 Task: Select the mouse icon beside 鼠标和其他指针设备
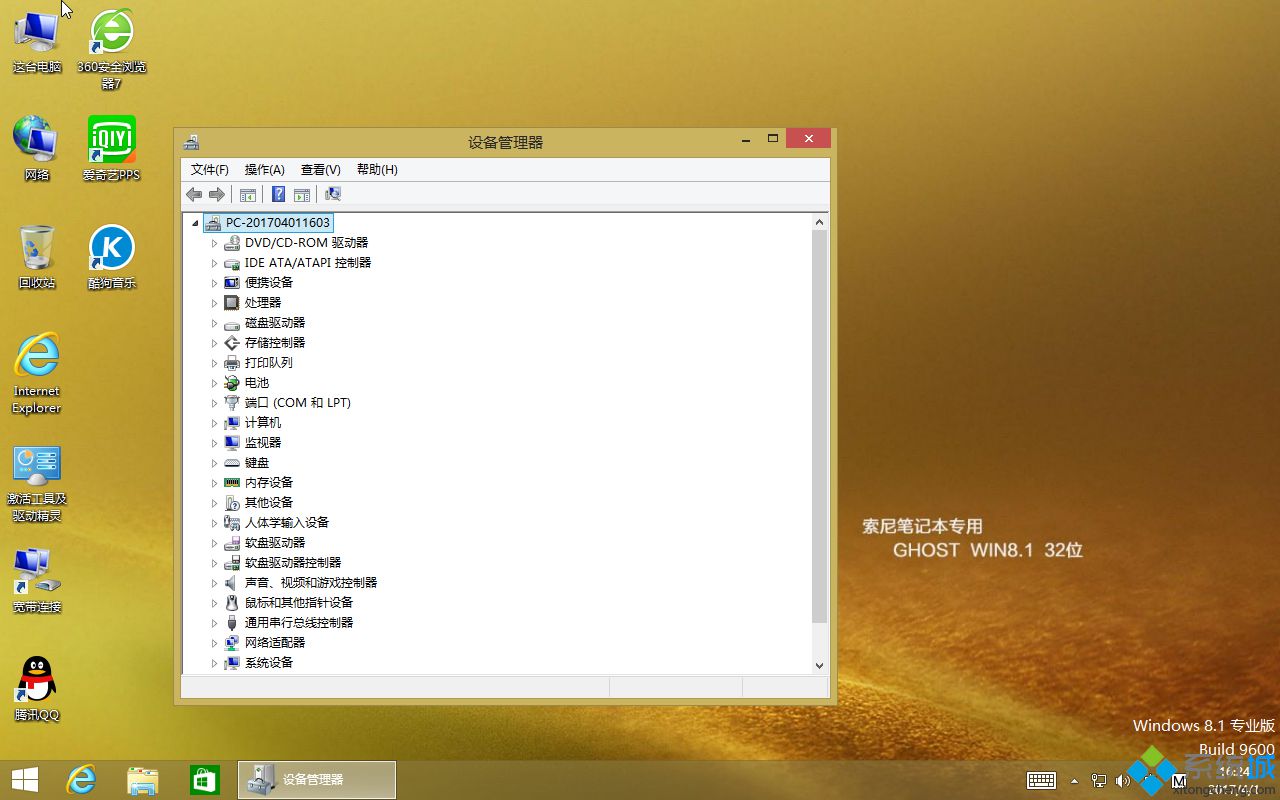pyautogui.click(x=232, y=602)
